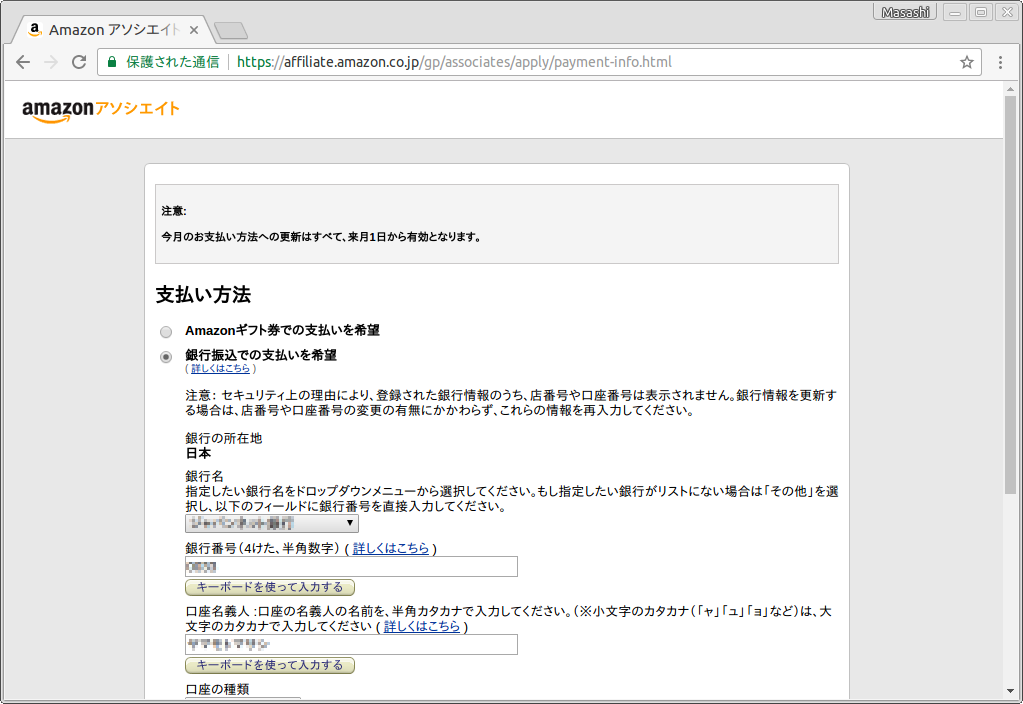This screenshot has height=704, width=1023.
Task: Select Amazonギフト券での支払い radio button
Action: point(166,331)
